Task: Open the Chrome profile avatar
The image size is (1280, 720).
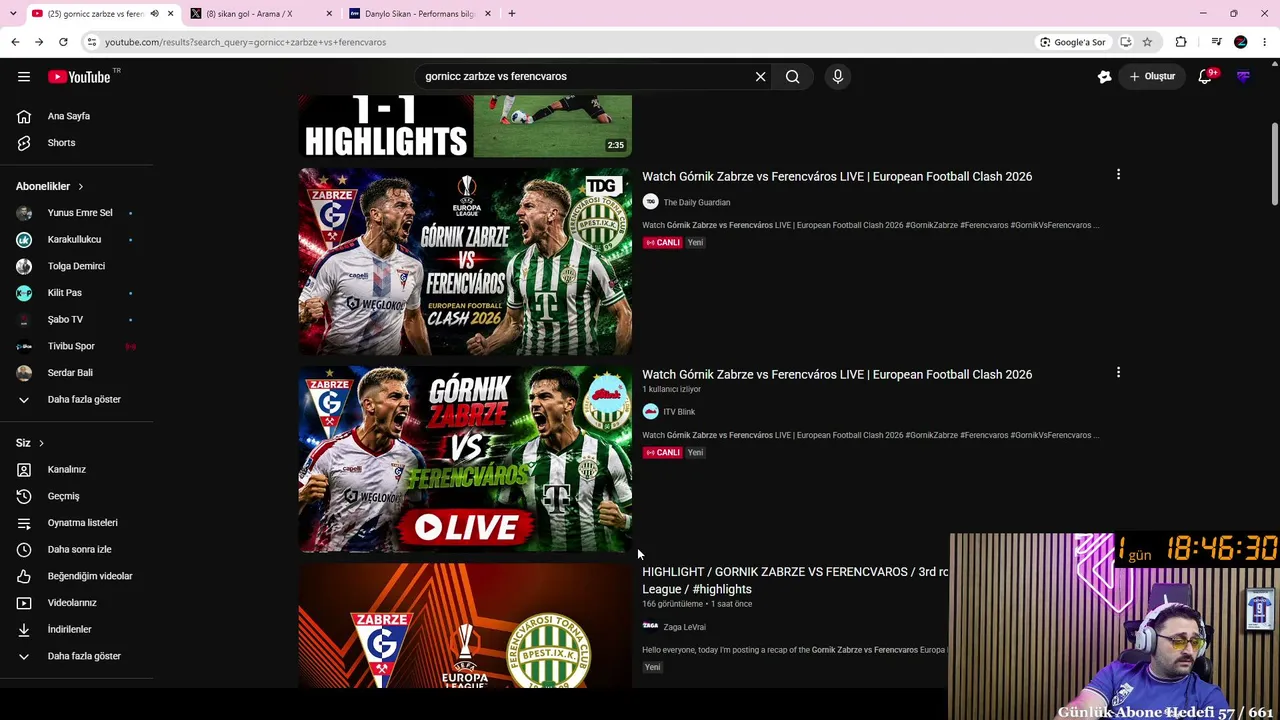Action: click(x=1241, y=42)
